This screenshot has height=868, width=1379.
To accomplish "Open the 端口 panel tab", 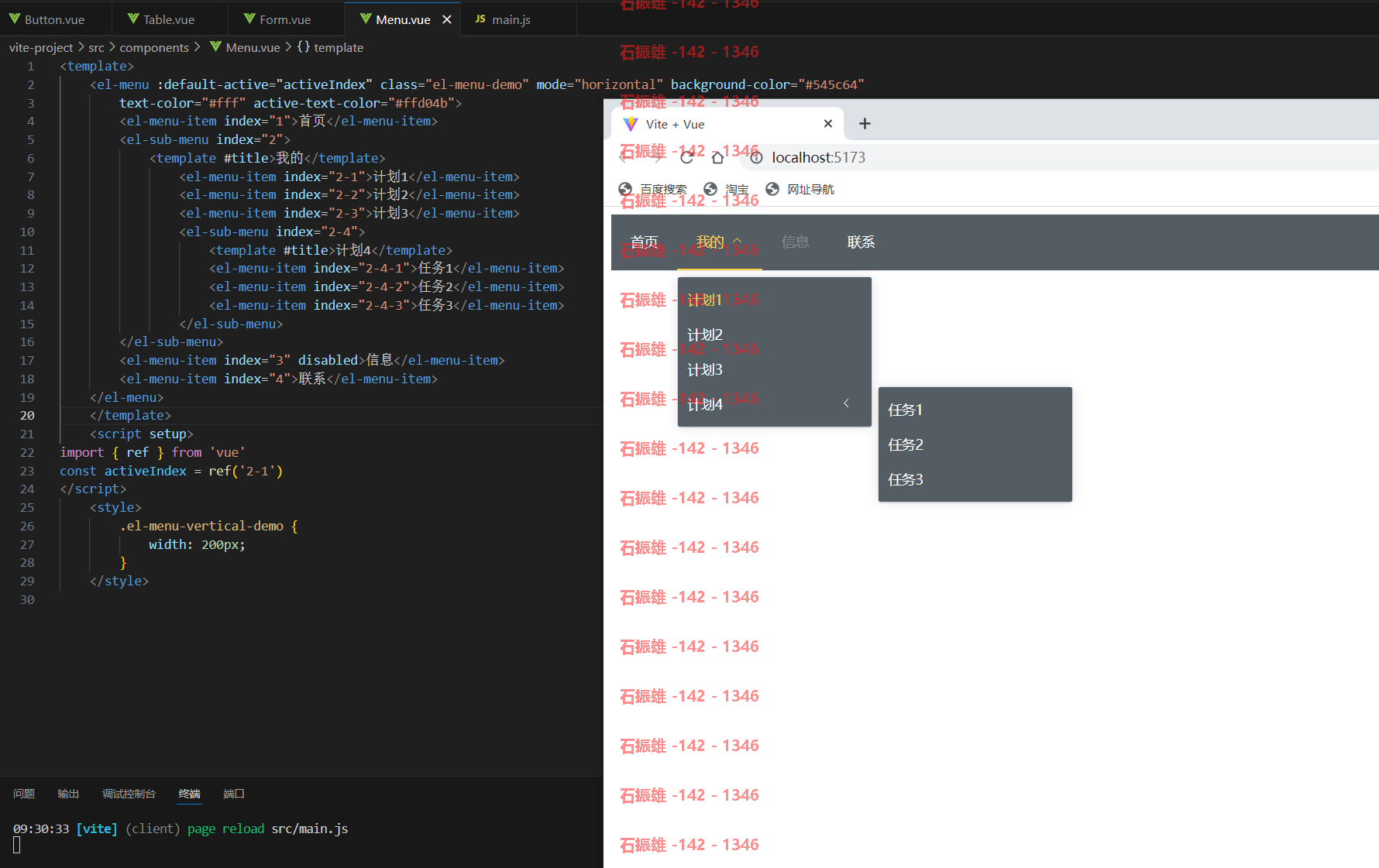I will [x=234, y=794].
